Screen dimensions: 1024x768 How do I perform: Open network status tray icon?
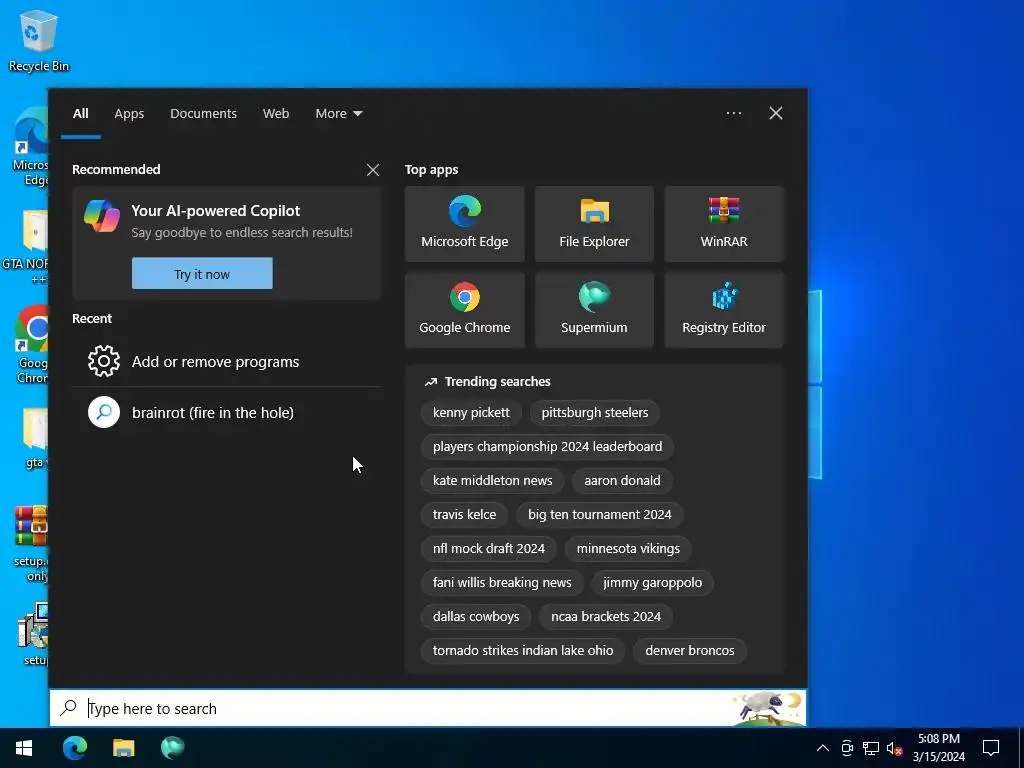(871, 748)
